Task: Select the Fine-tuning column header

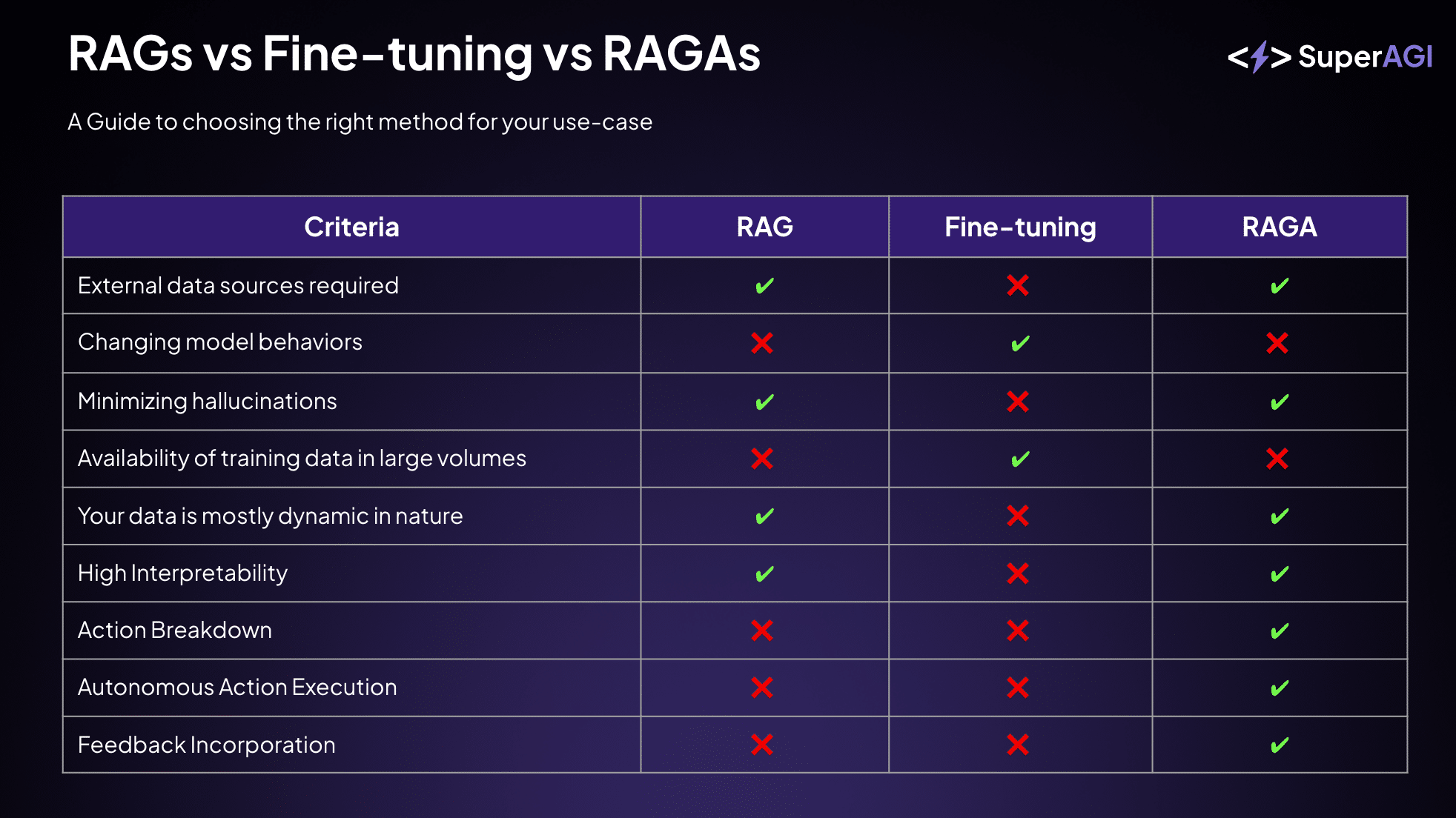Action: point(1020,227)
